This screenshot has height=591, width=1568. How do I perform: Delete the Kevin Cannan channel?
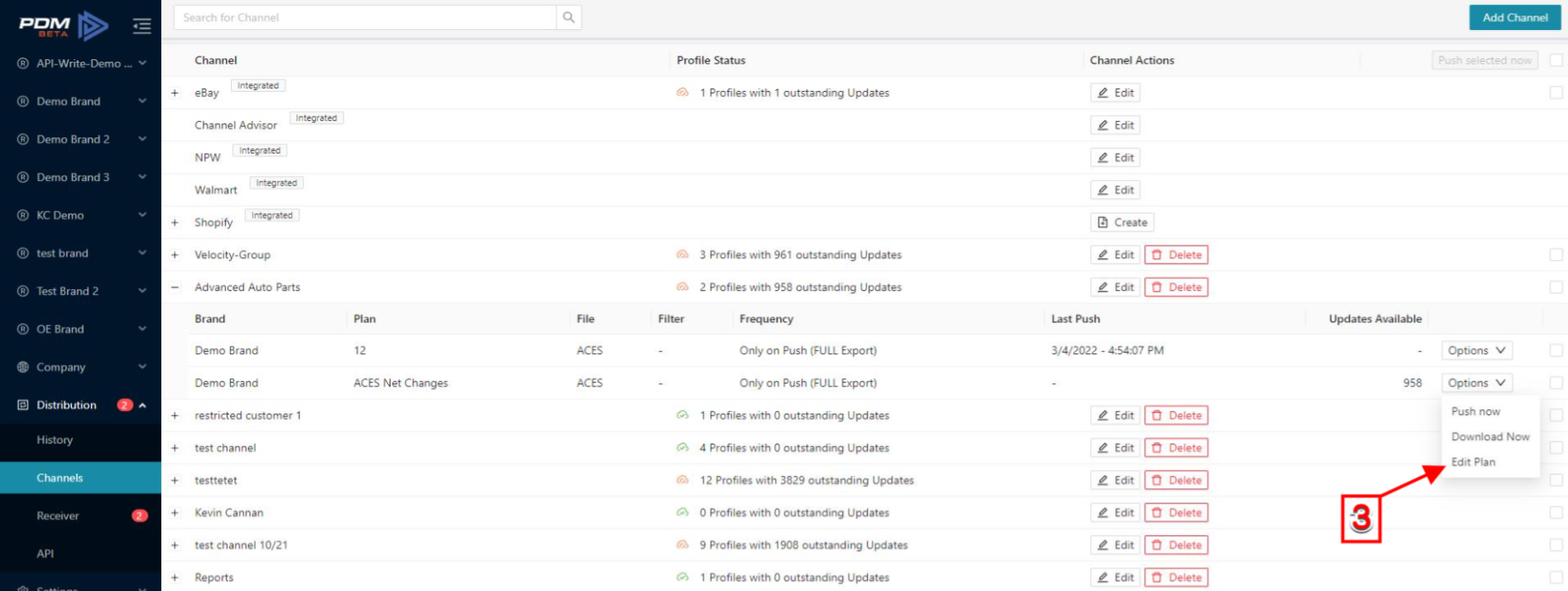tap(1176, 513)
